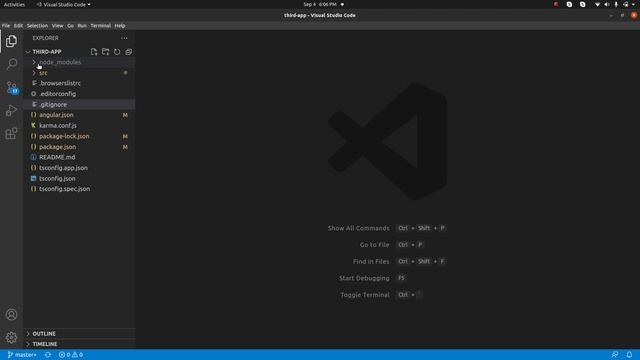Click the date and time clock

pyautogui.click(x=320, y=4)
